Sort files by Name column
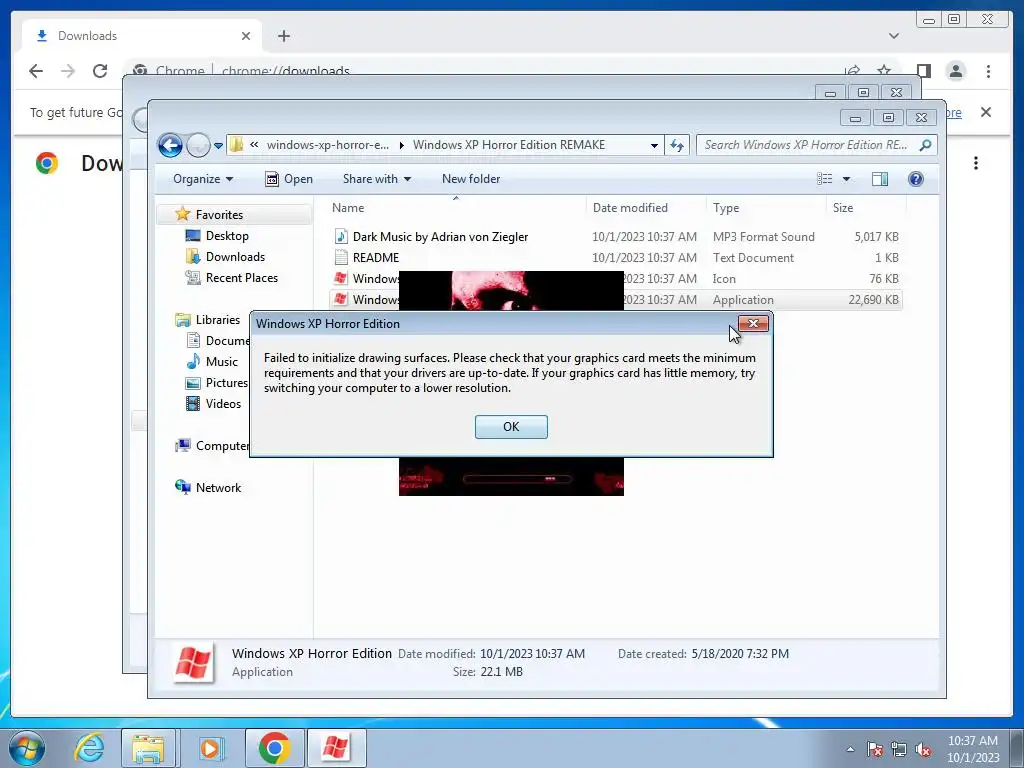1024x768 pixels. [x=348, y=208]
